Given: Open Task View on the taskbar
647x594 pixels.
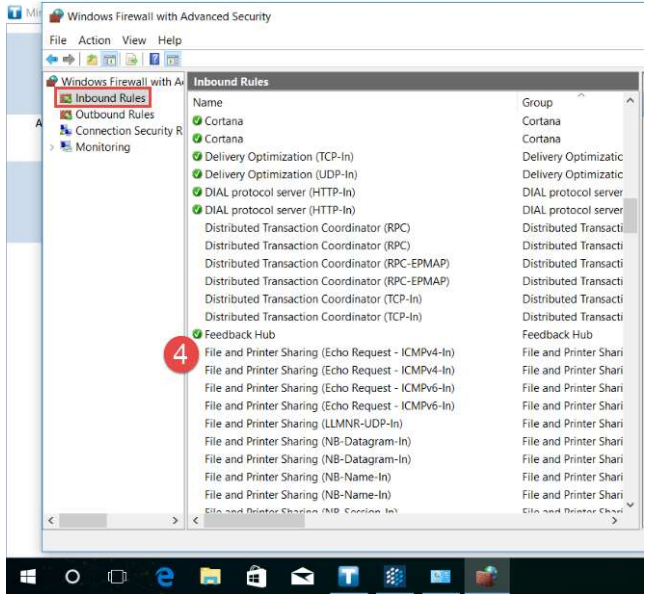Looking at the screenshot, I should pos(117,576).
